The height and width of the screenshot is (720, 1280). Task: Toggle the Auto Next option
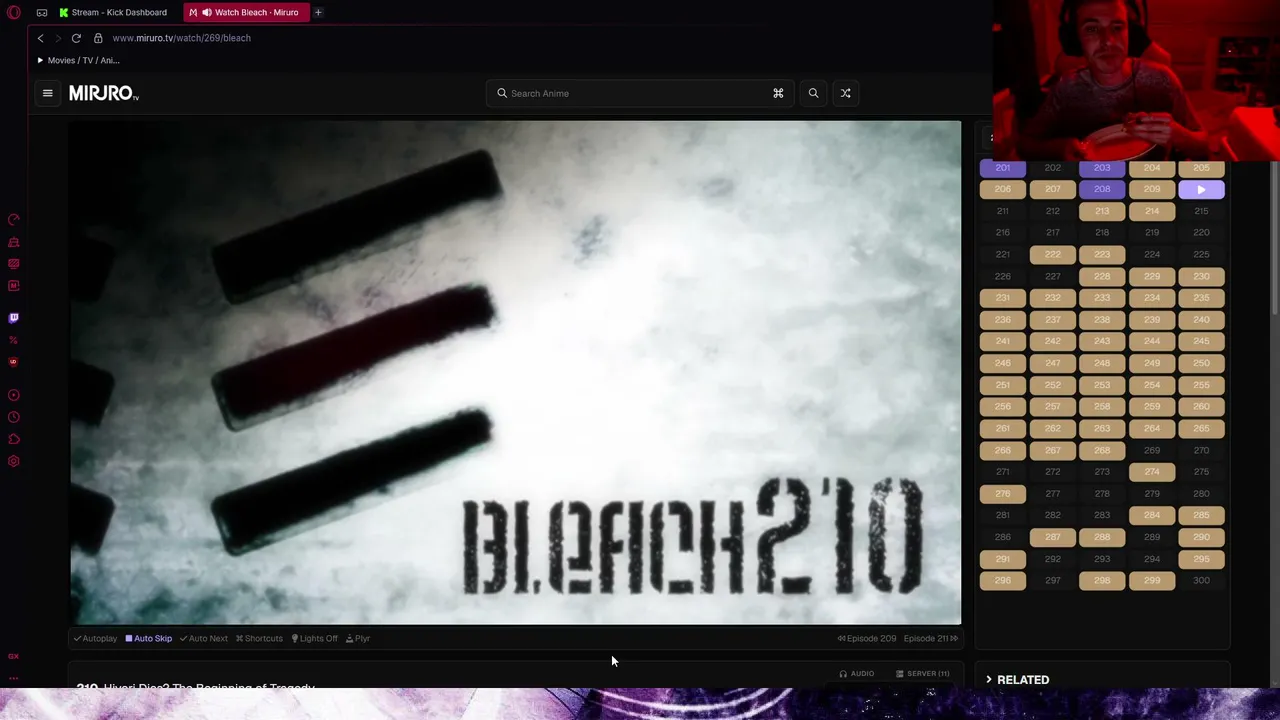pos(204,638)
